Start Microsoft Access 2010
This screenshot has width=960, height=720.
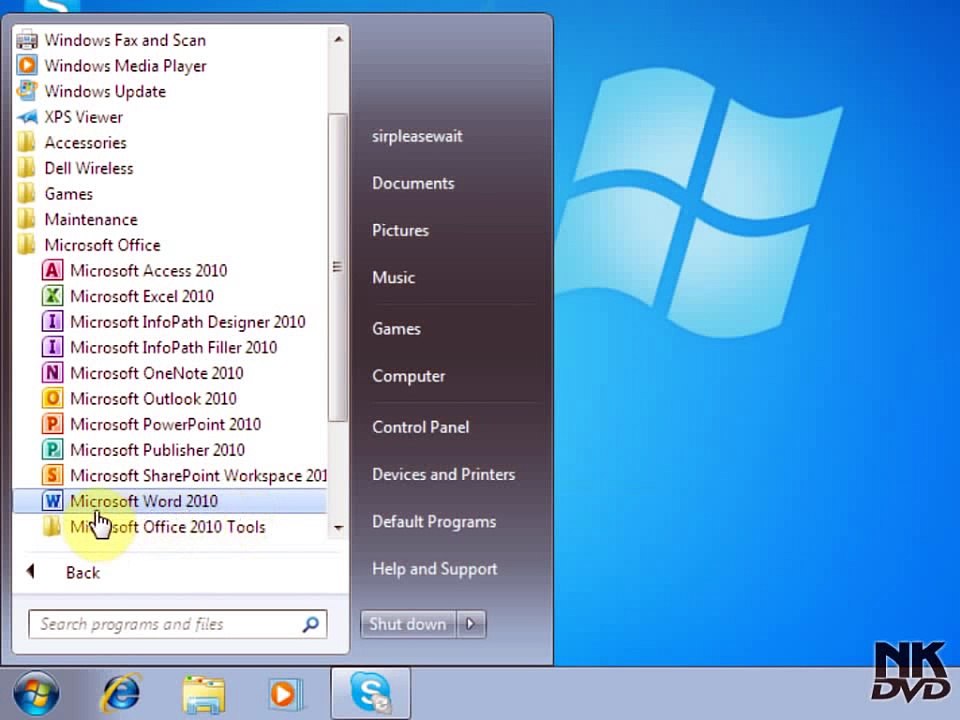(170, 271)
